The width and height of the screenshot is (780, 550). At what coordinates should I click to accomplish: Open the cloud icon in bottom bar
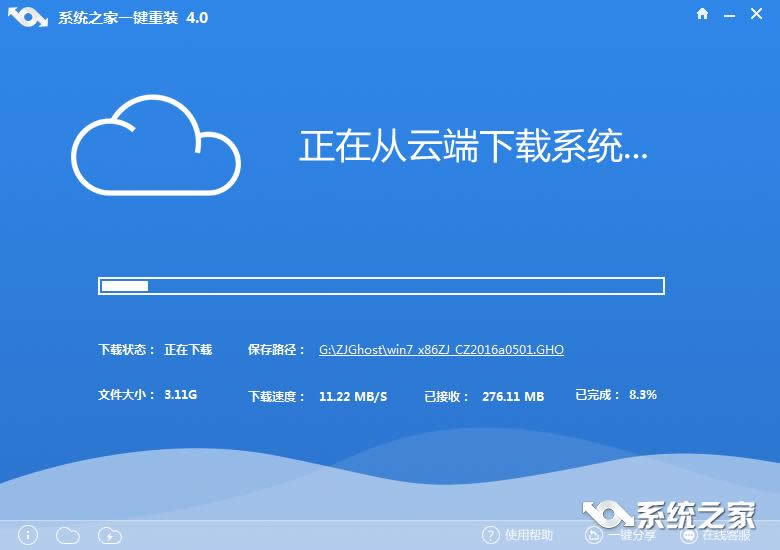(x=68, y=536)
